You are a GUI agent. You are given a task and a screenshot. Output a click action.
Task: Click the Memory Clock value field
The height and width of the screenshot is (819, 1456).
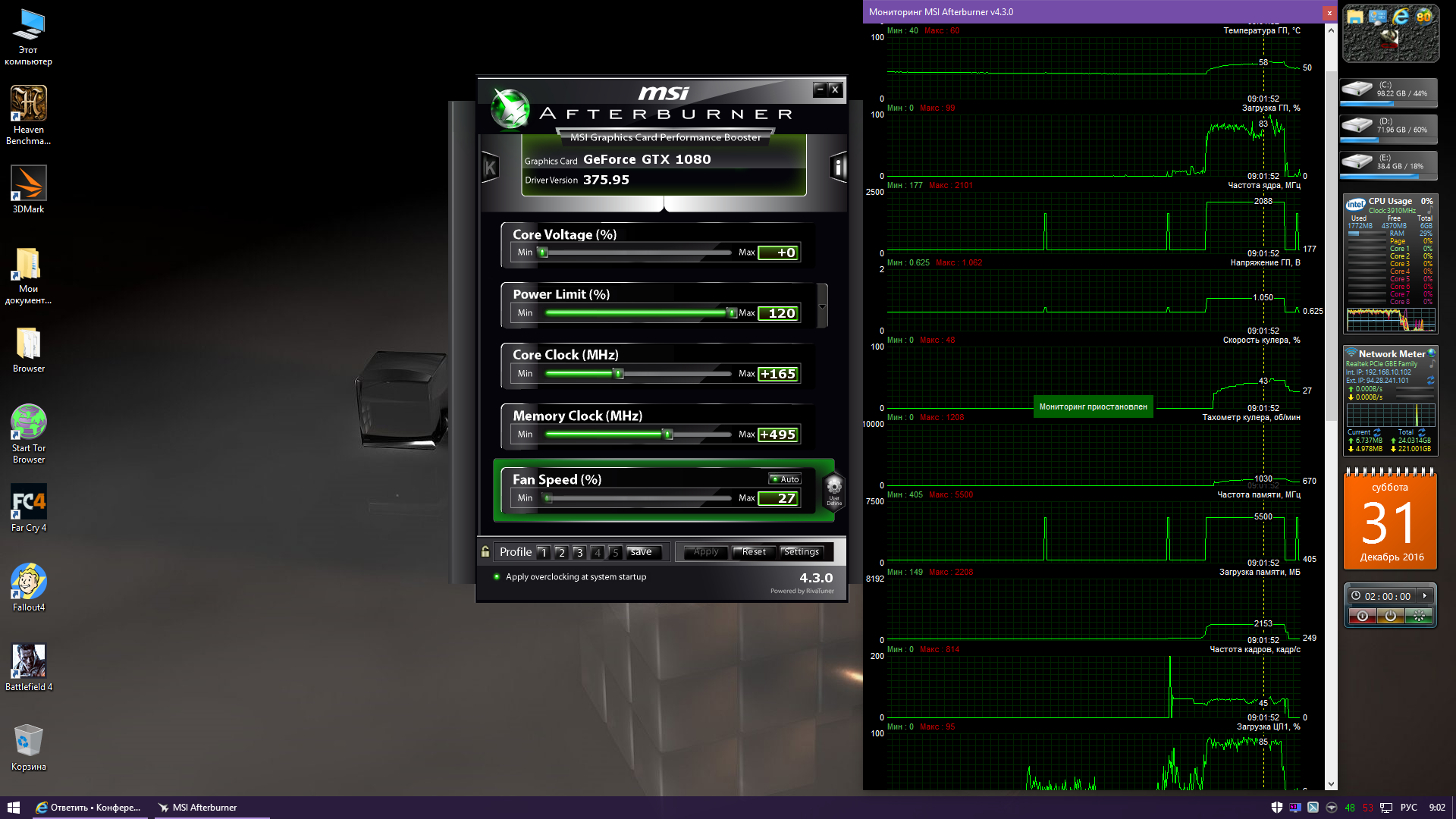point(778,435)
